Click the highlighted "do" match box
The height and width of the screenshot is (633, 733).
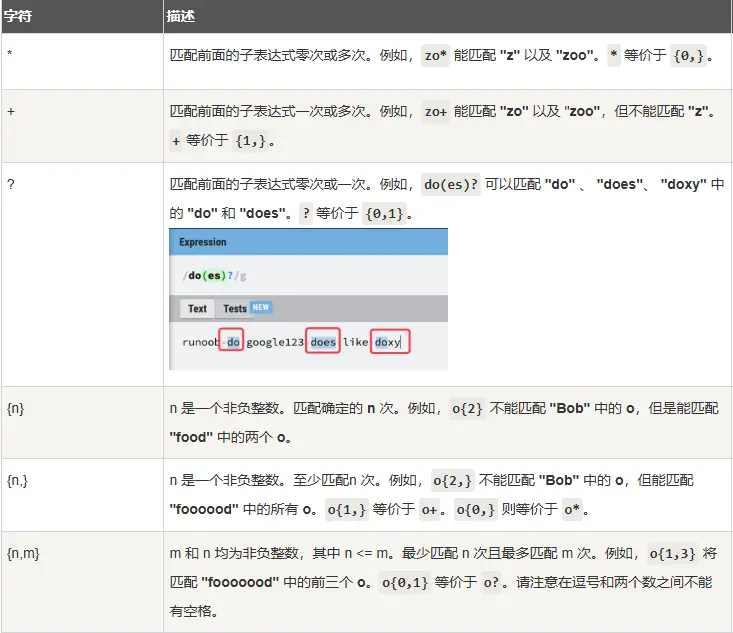point(231,342)
